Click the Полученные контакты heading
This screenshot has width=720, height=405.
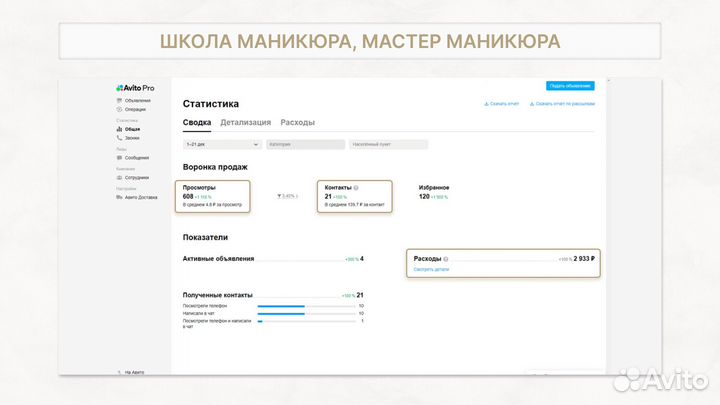click(x=218, y=295)
